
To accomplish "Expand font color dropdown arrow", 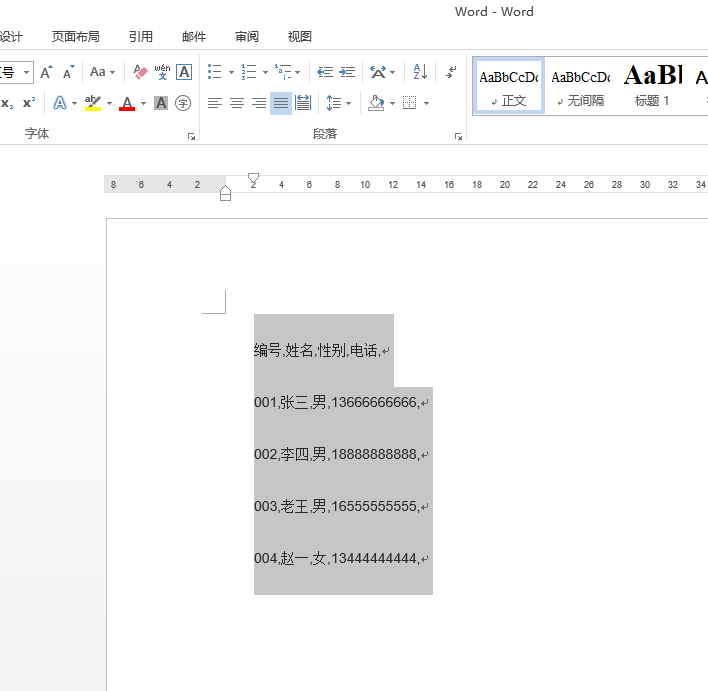I will [144, 103].
